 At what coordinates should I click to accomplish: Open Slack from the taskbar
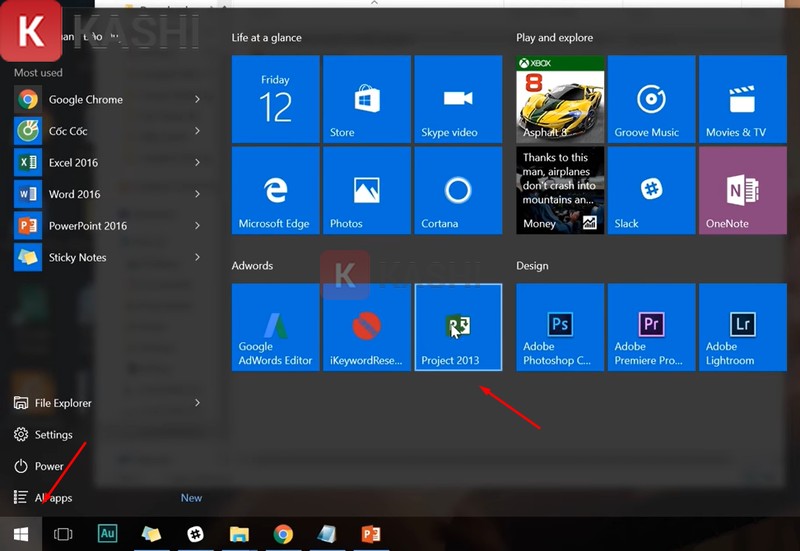click(x=195, y=534)
